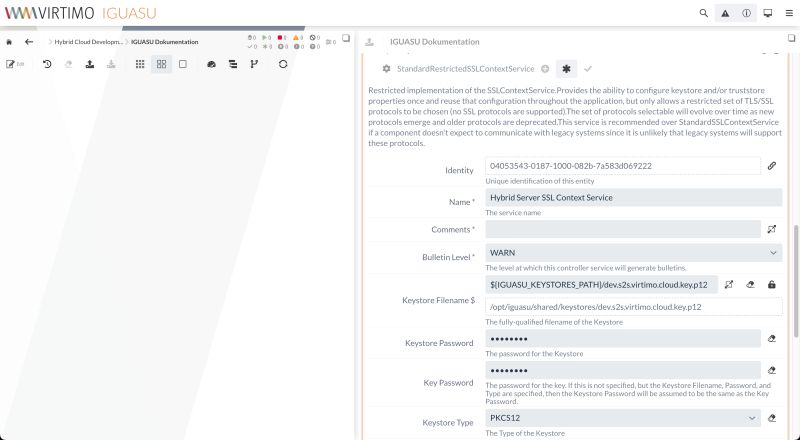Image resolution: width=800 pixels, height=440 pixels.
Task: Copy Identity link via chain icon
Action: pos(772,165)
